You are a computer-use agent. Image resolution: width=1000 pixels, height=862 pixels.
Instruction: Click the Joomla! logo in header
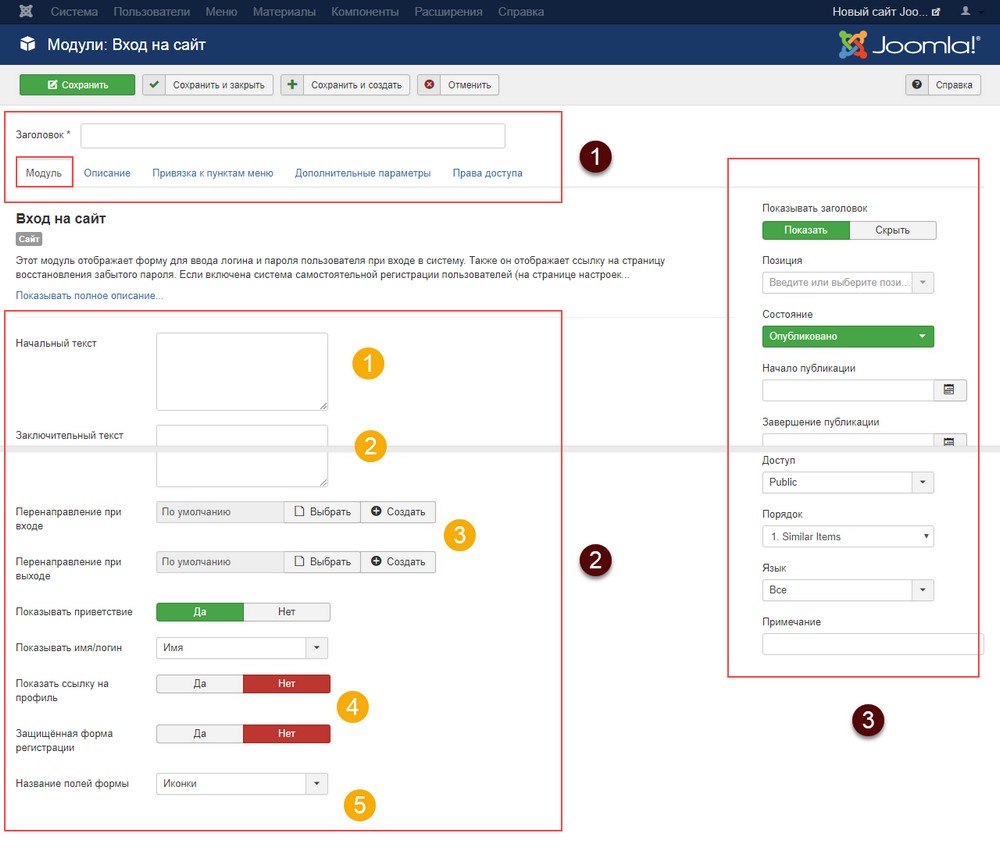click(908, 45)
